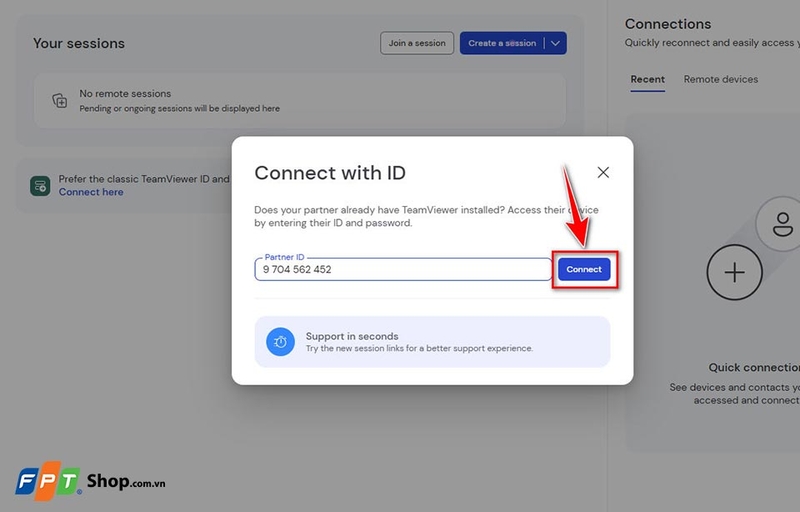Click the Quick connection plus icon
The image size is (800, 512).
tap(735, 272)
